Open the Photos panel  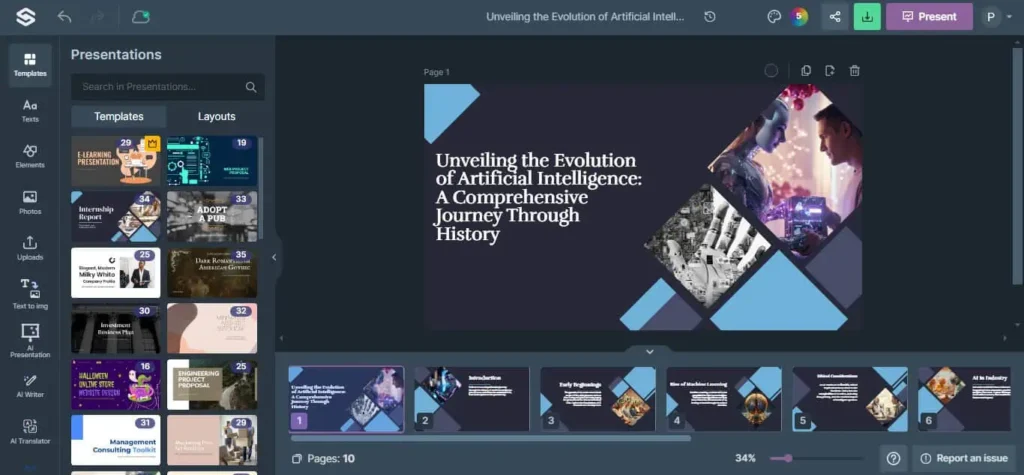30,201
